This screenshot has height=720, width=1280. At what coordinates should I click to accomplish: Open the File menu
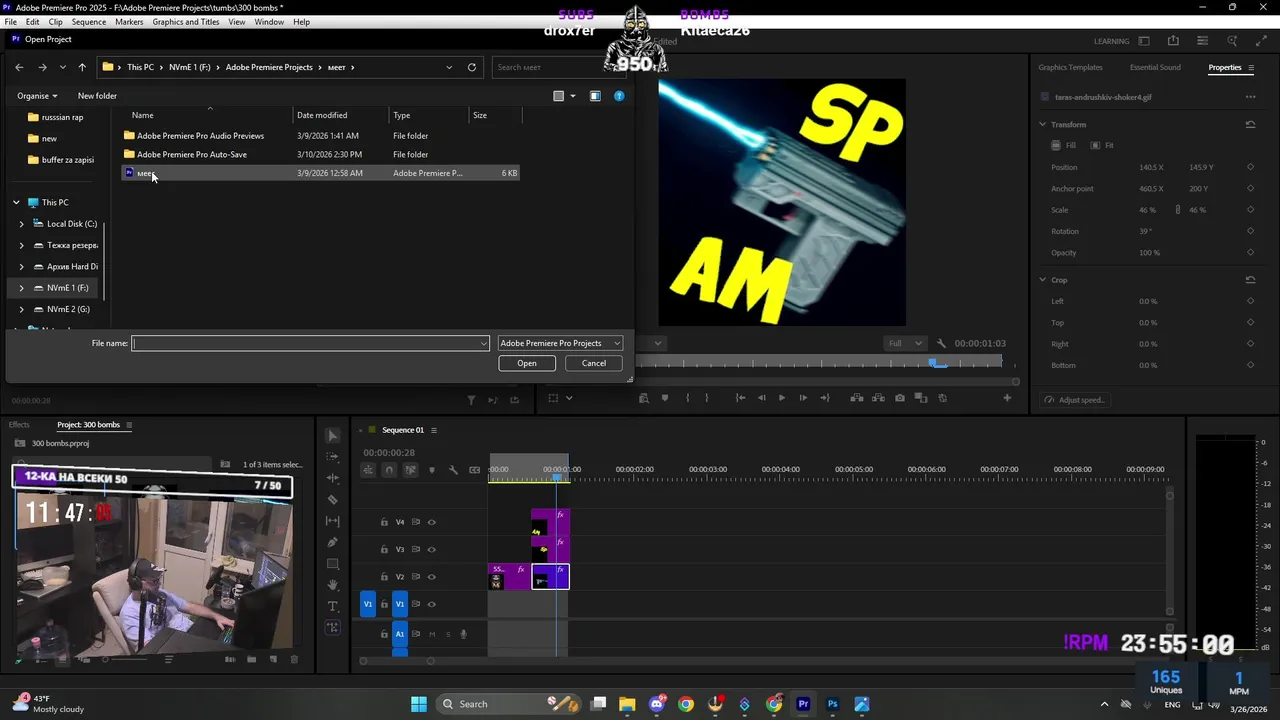coord(10,21)
